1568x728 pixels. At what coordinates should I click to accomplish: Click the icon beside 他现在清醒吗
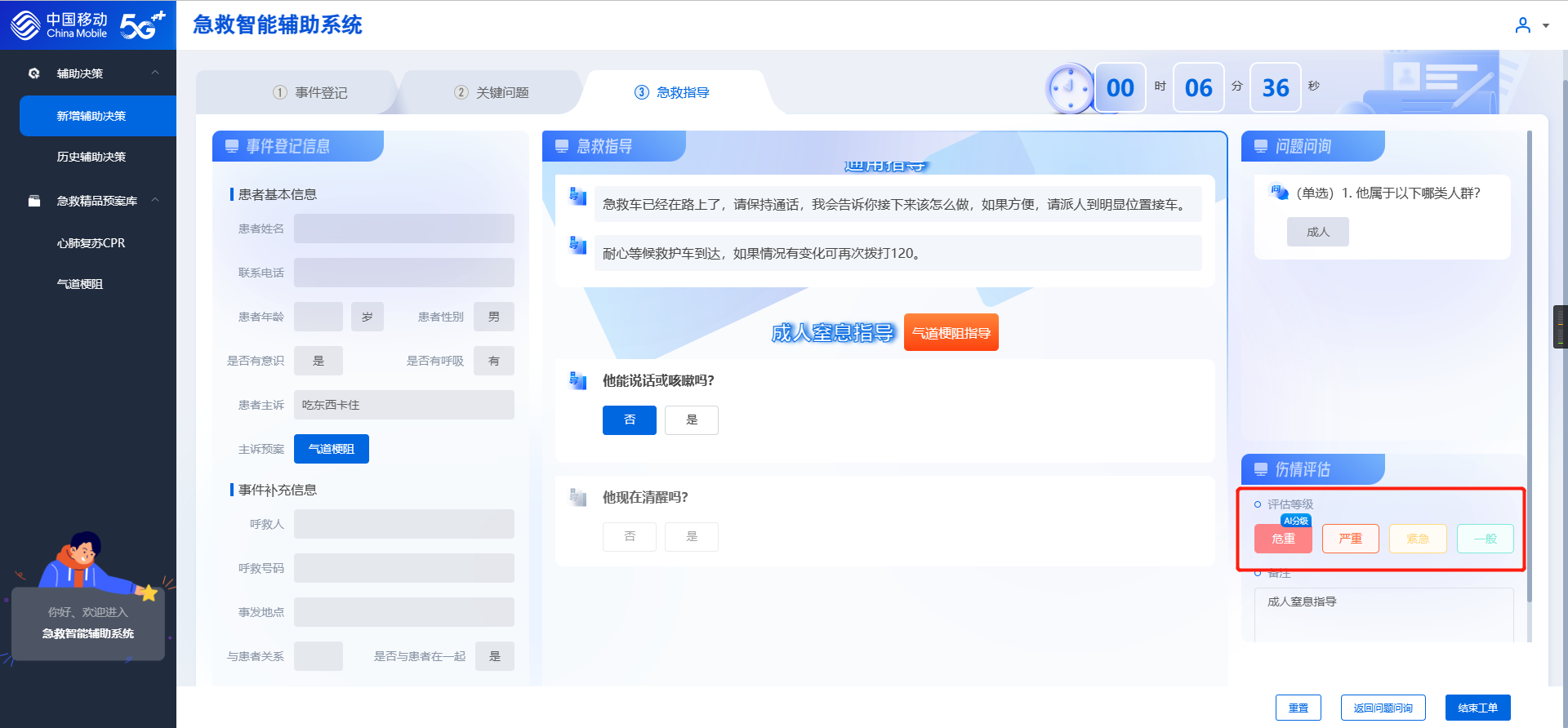click(578, 497)
